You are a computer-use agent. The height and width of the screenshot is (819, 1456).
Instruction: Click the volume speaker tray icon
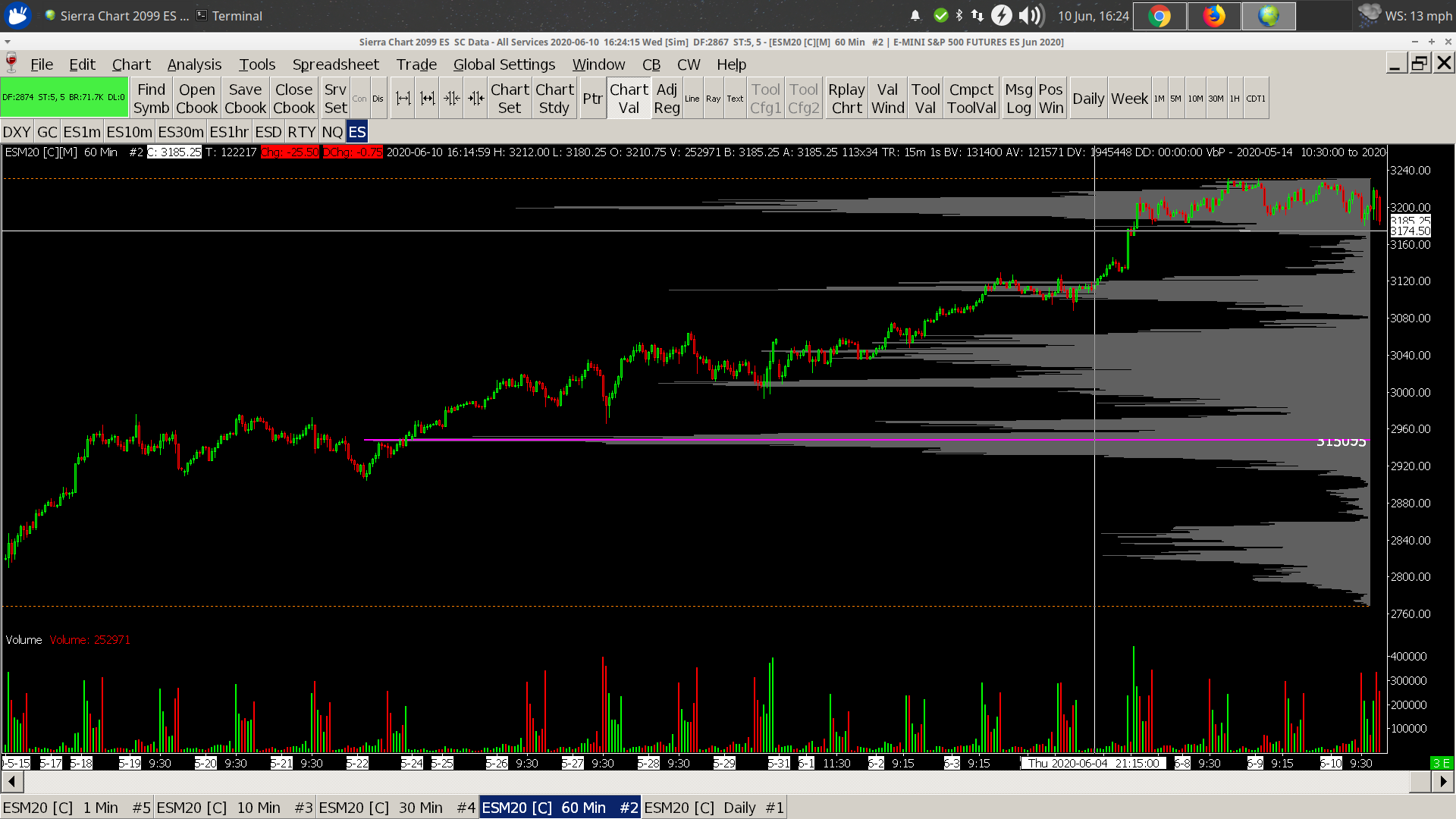point(1029,16)
